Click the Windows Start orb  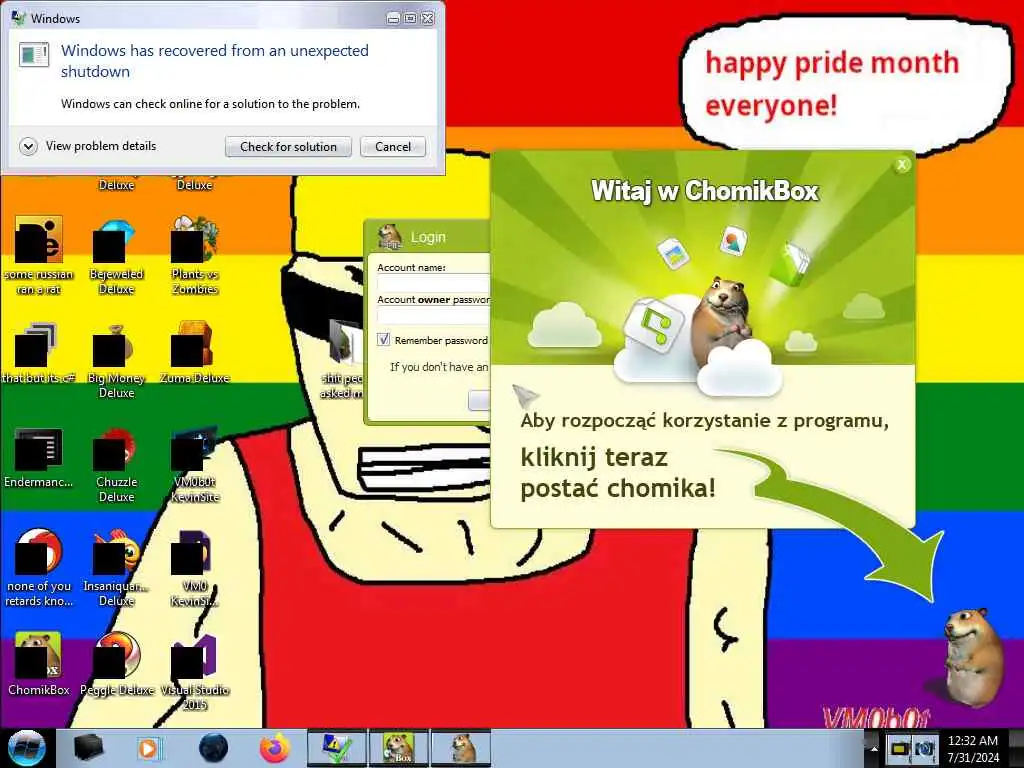click(x=26, y=748)
